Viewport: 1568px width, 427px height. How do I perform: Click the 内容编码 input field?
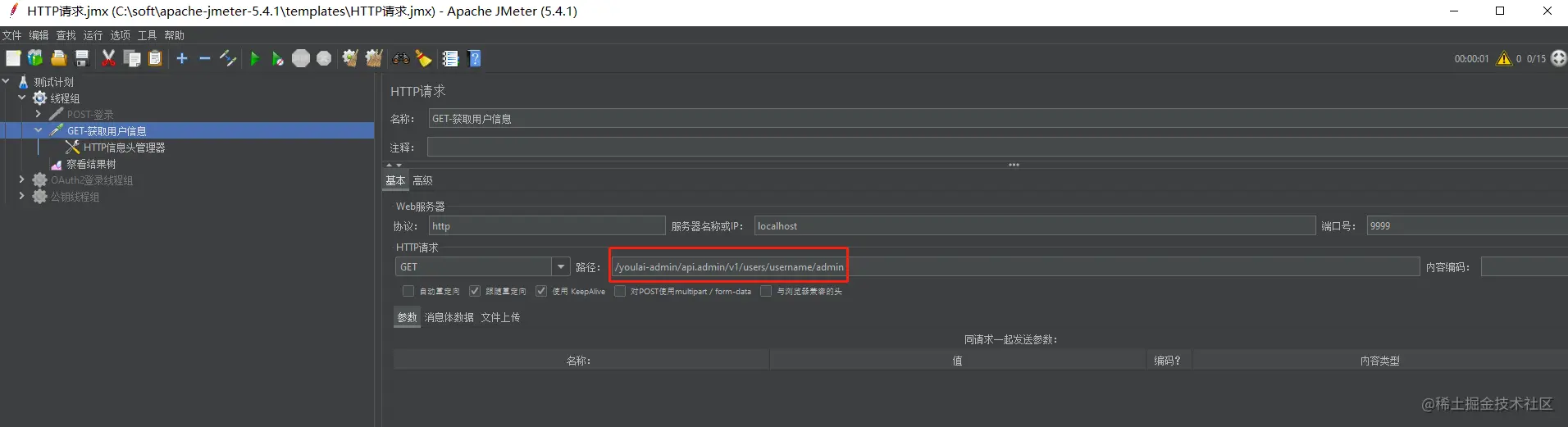[x=1525, y=266]
